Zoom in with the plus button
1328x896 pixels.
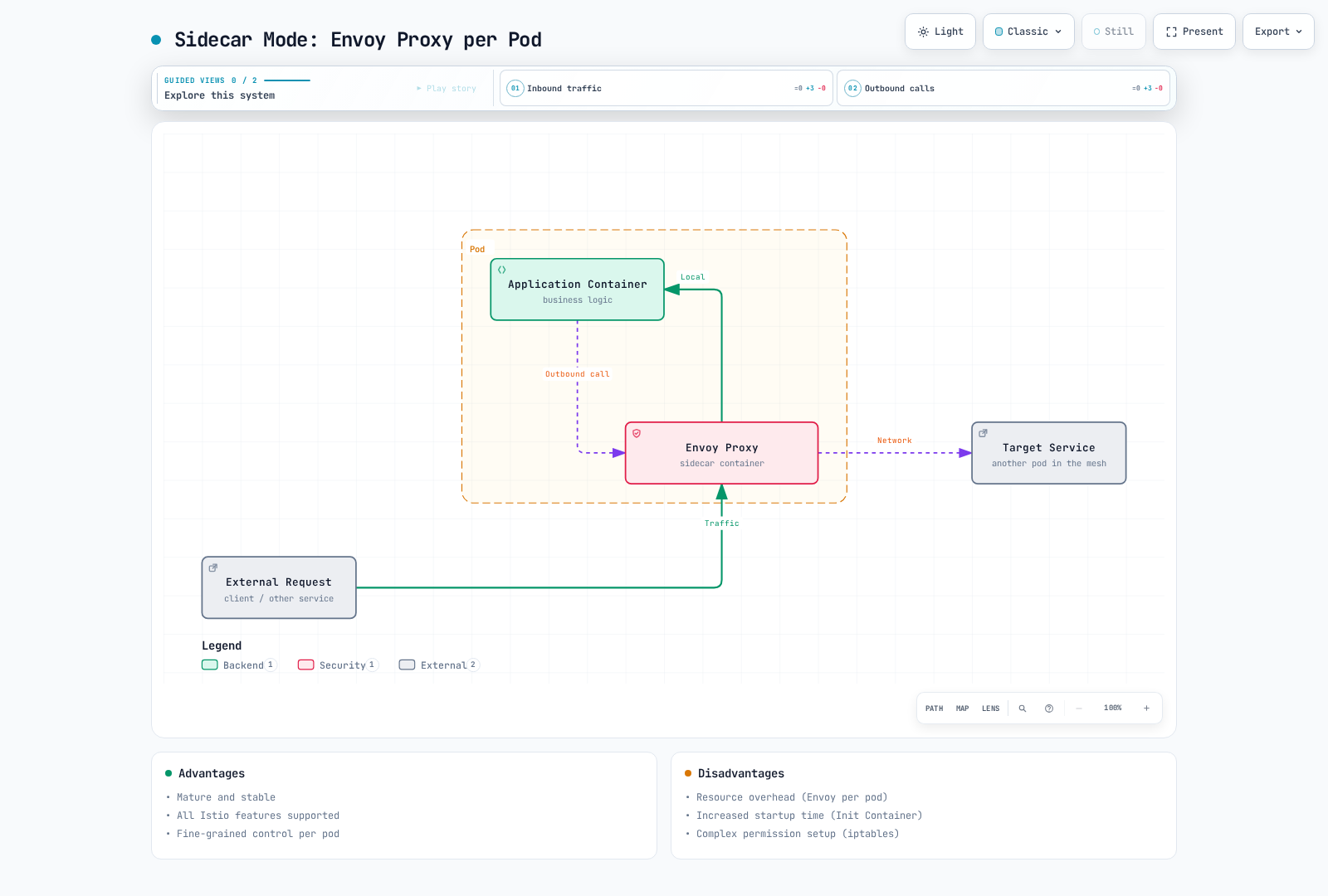click(x=1146, y=709)
